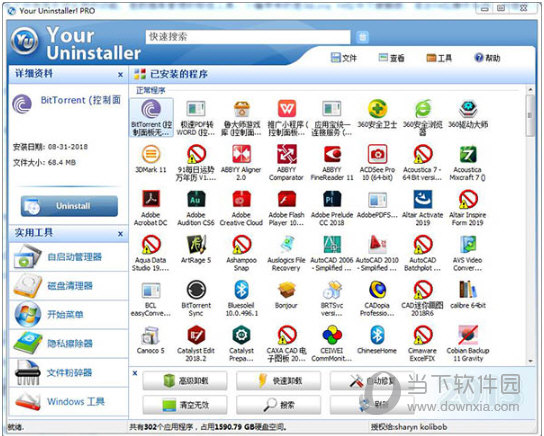Open 自启动管理器 tool
This screenshot has height=436, width=544.
coord(68,257)
